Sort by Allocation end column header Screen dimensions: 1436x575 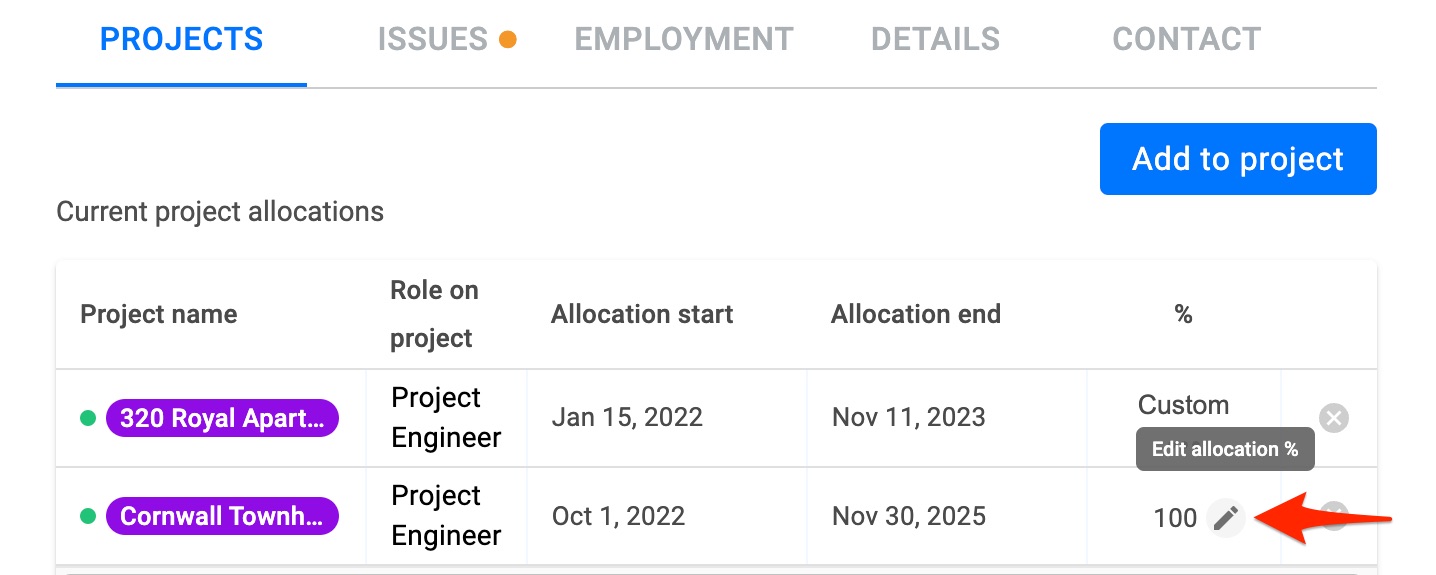pos(916,314)
